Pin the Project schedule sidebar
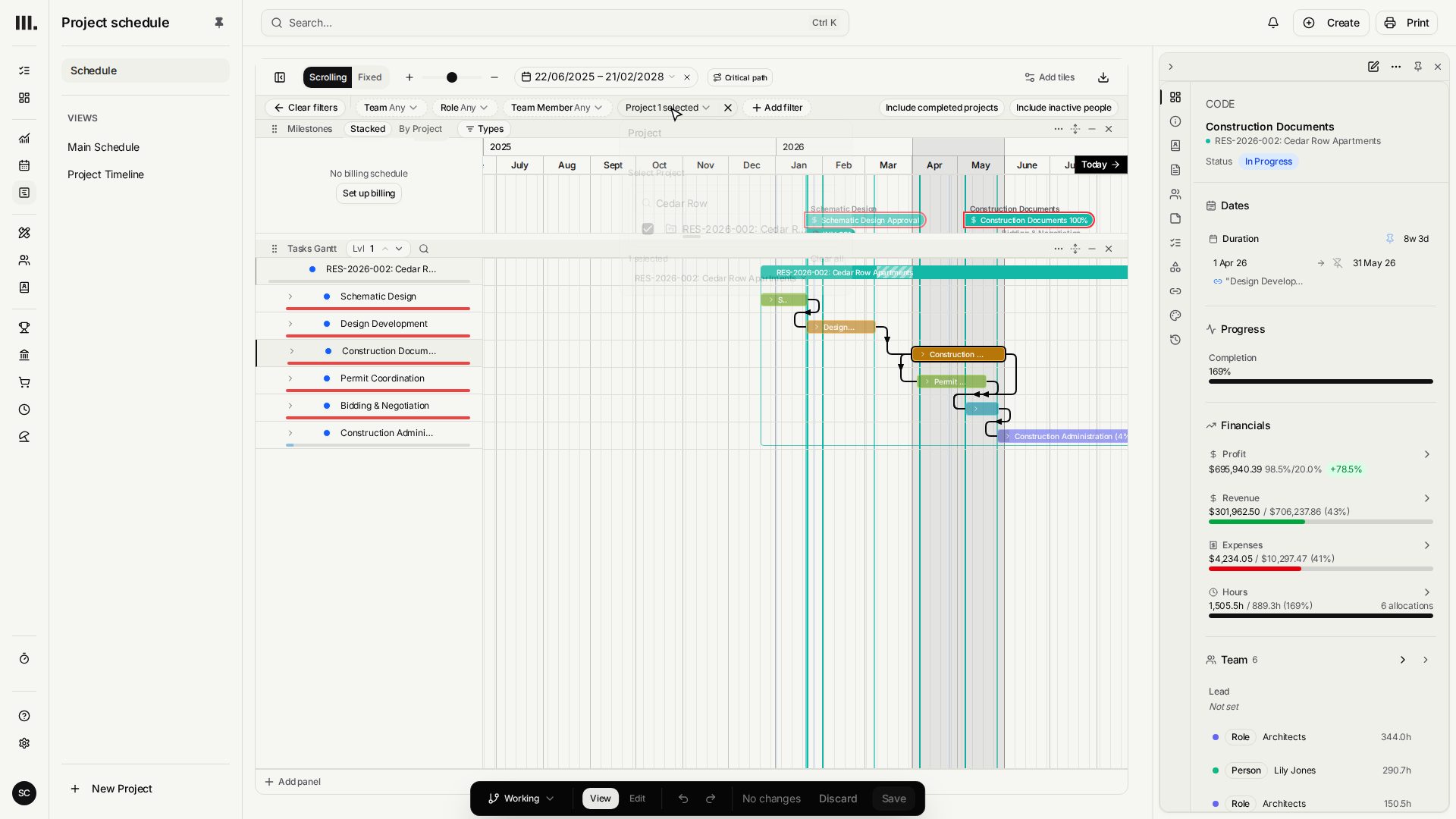This screenshot has height=819, width=1456. 219,23
